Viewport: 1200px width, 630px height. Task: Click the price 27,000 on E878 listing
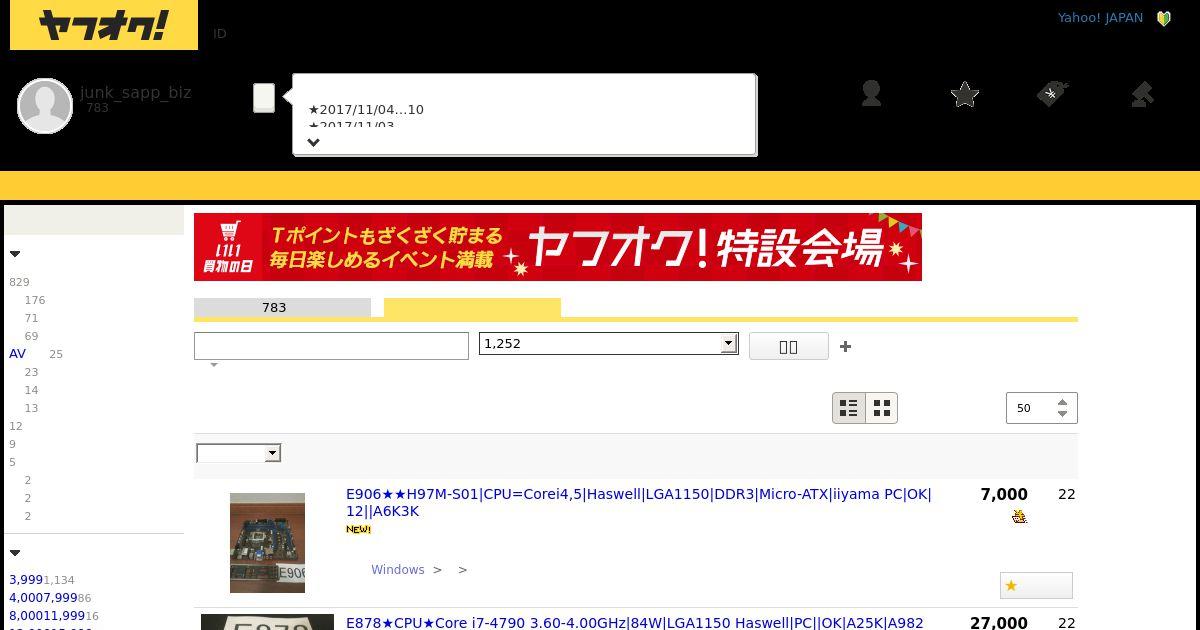(x=999, y=622)
